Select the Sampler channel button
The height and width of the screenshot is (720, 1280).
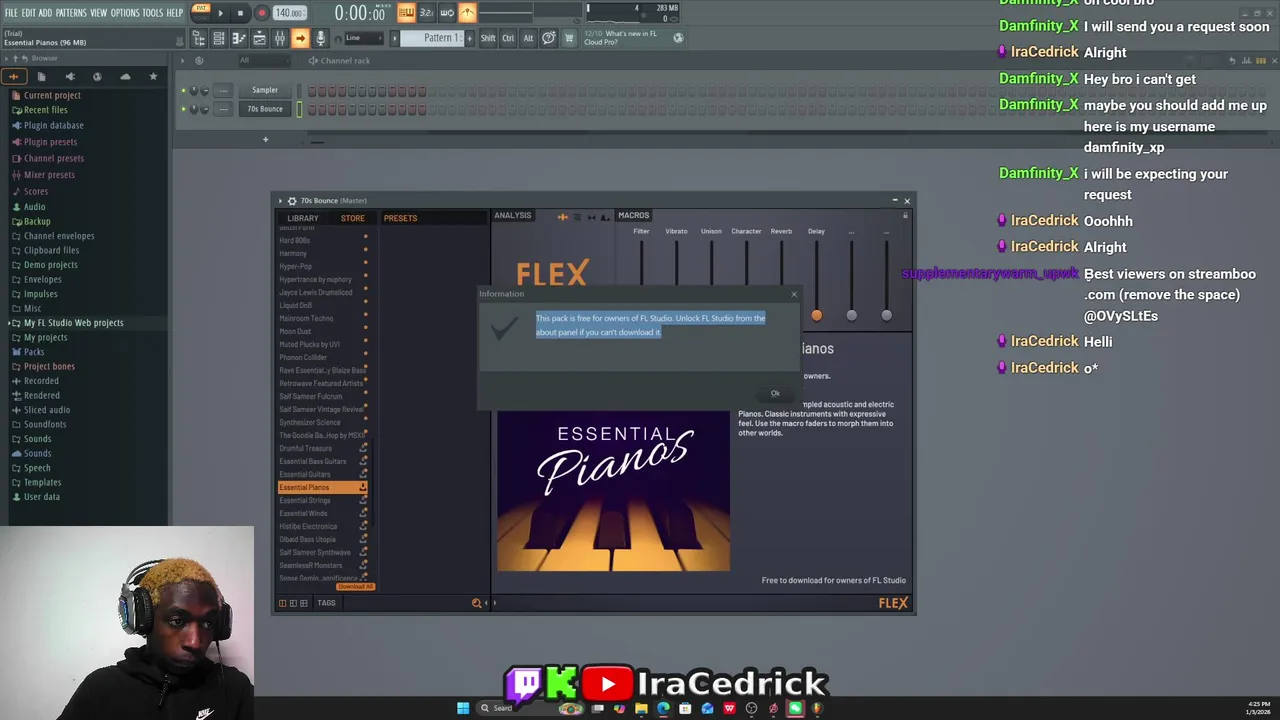pyautogui.click(x=265, y=90)
